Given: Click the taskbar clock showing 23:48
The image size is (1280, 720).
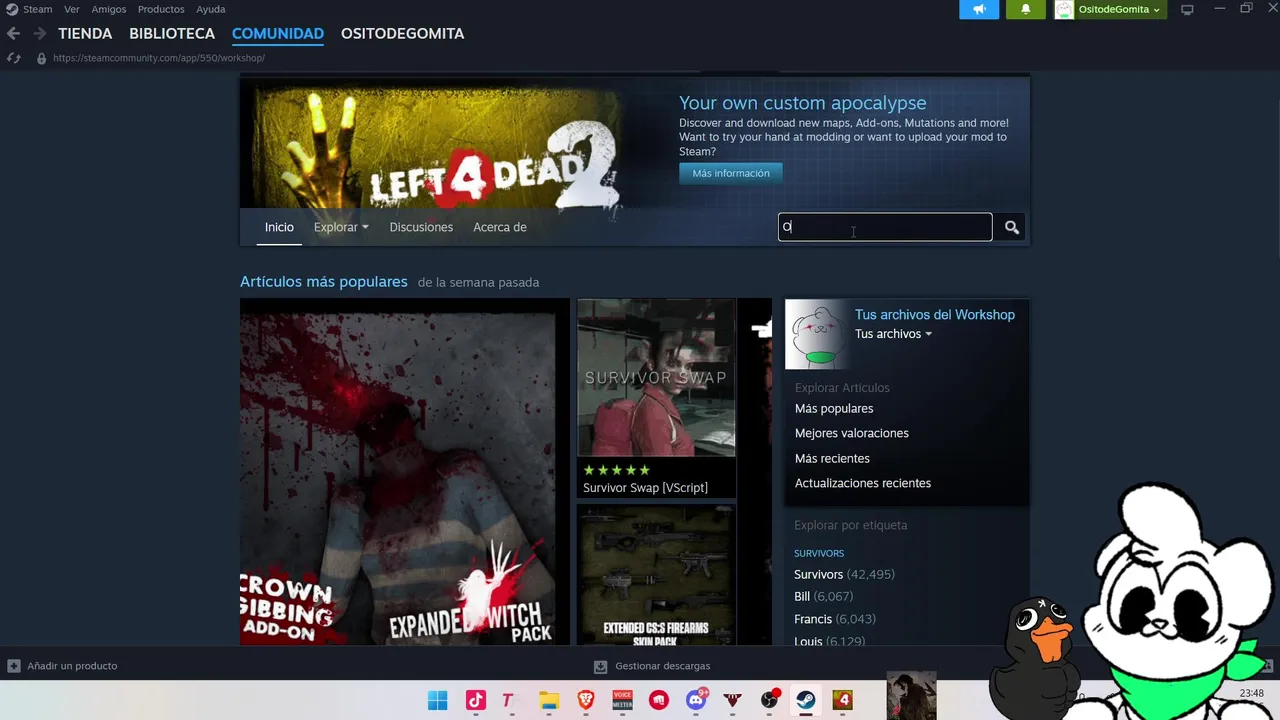Looking at the screenshot, I should pos(1252,693).
